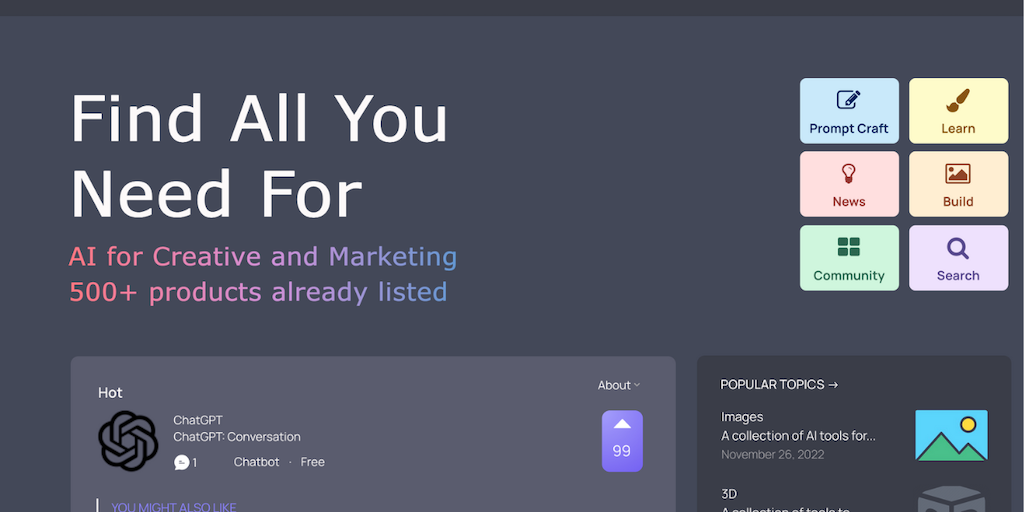Open the Images topic link
This screenshot has width=1024, height=512.
point(742,417)
